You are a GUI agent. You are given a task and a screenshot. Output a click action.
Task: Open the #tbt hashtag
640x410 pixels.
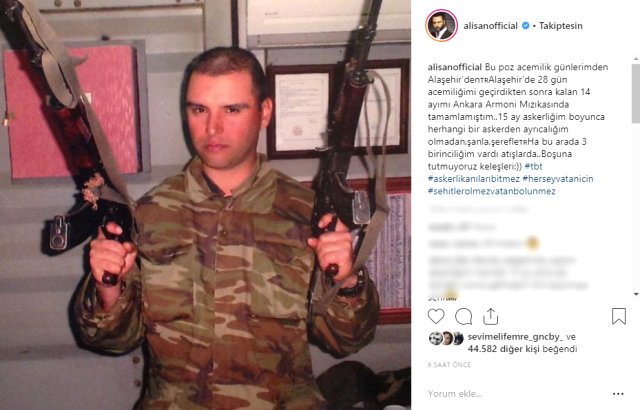click(533, 166)
